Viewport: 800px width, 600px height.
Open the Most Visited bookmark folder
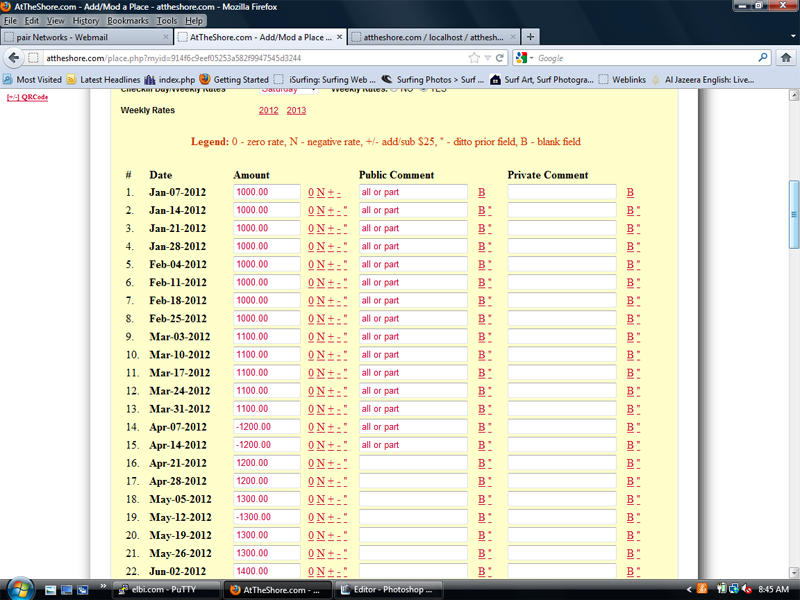click(x=32, y=80)
